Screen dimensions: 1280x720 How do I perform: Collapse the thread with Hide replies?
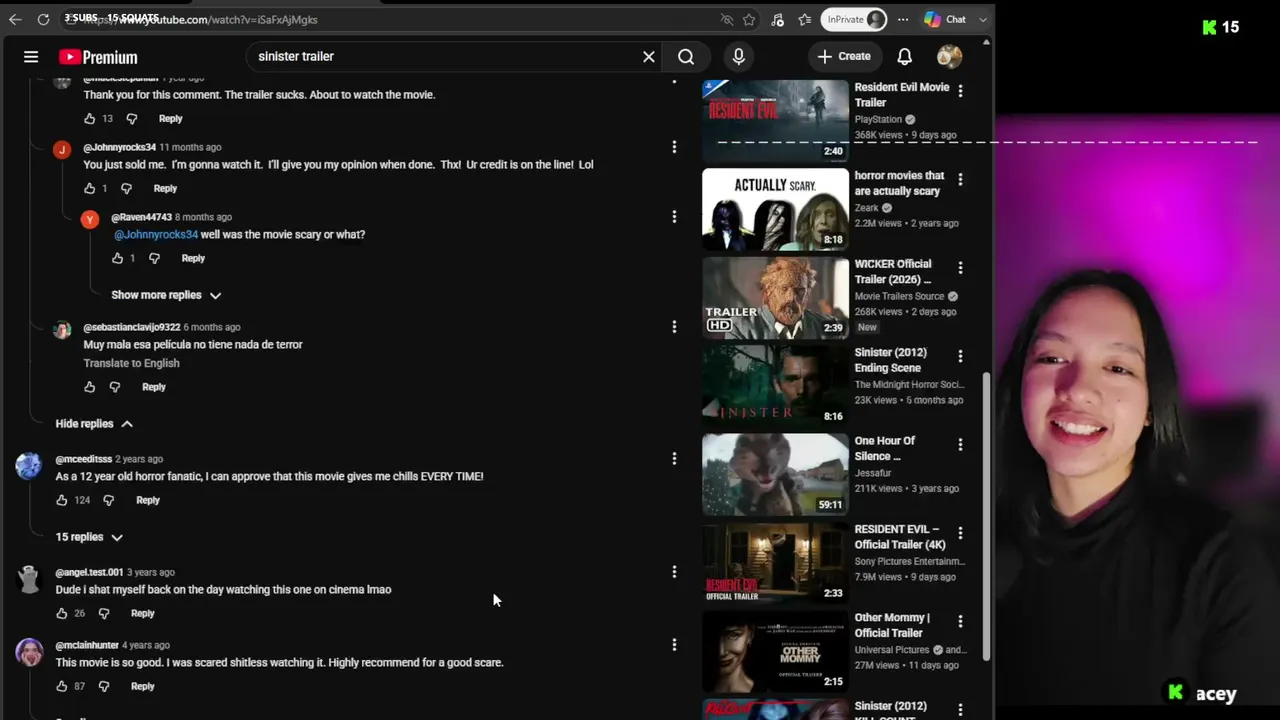94,424
